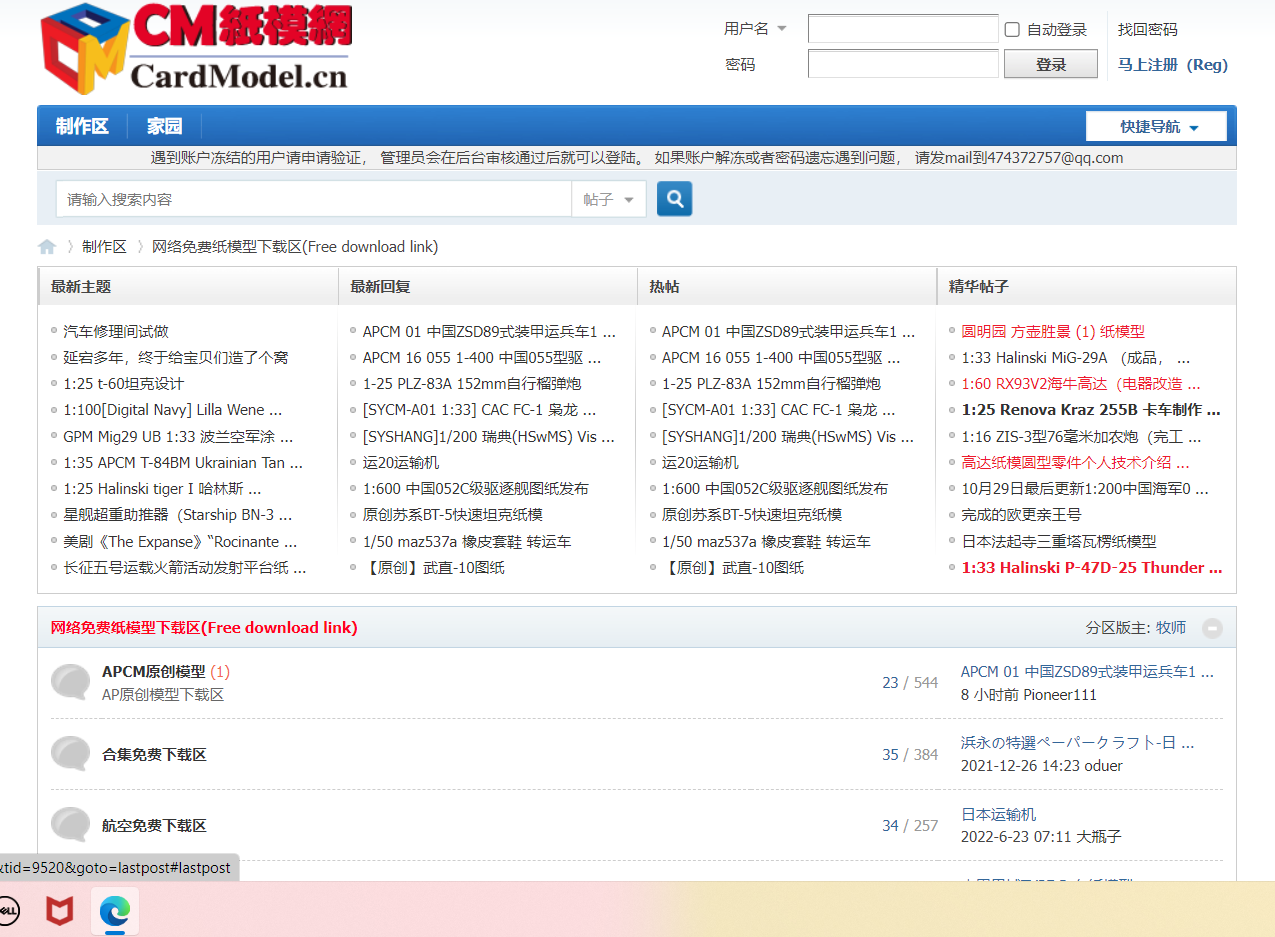The image size is (1275, 937).
Task: Open the 合集免费下载区 forum
Action: (154, 754)
